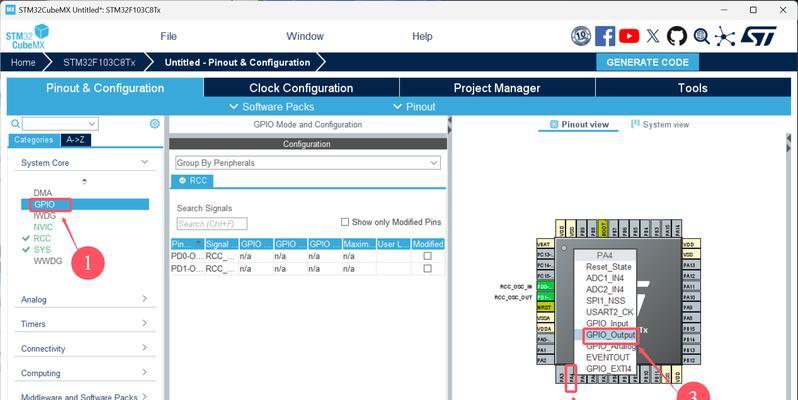Select the green PD1 pin on chip

coord(545,297)
